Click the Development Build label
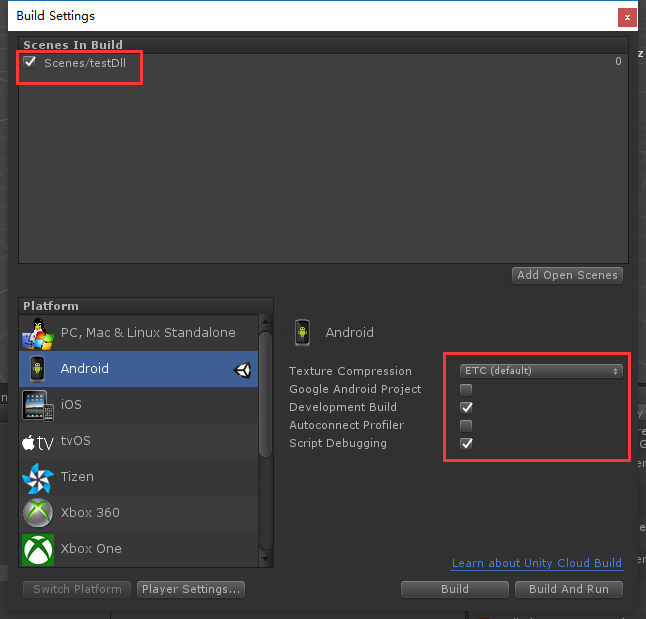The width and height of the screenshot is (646, 619). (343, 407)
